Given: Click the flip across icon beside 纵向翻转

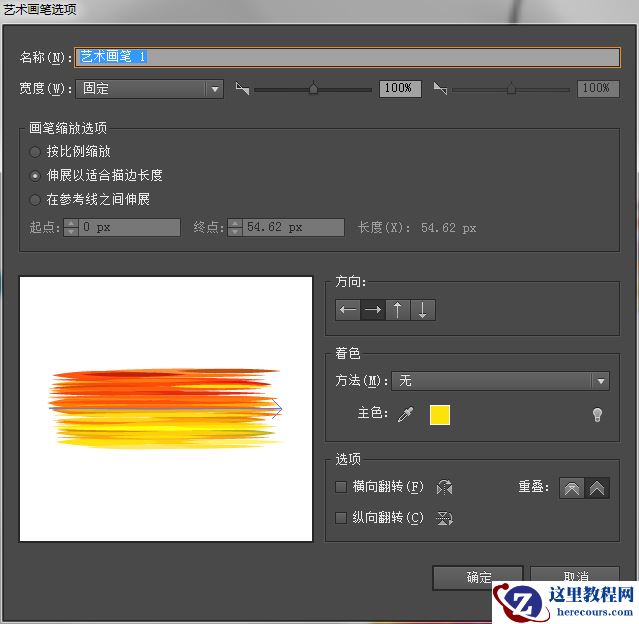Looking at the screenshot, I should (444, 518).
